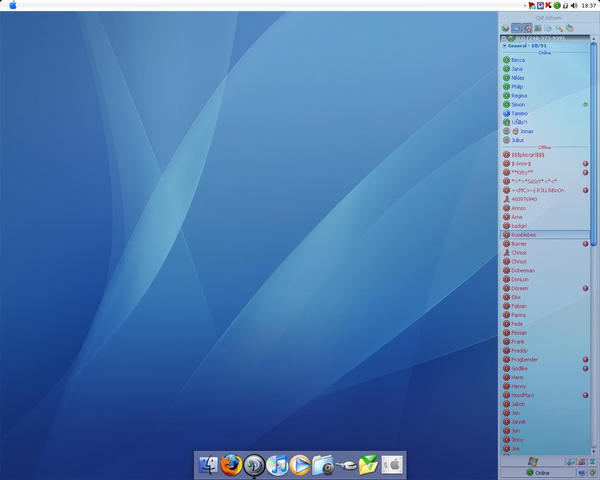Select contact Jonas

point(545,131)
